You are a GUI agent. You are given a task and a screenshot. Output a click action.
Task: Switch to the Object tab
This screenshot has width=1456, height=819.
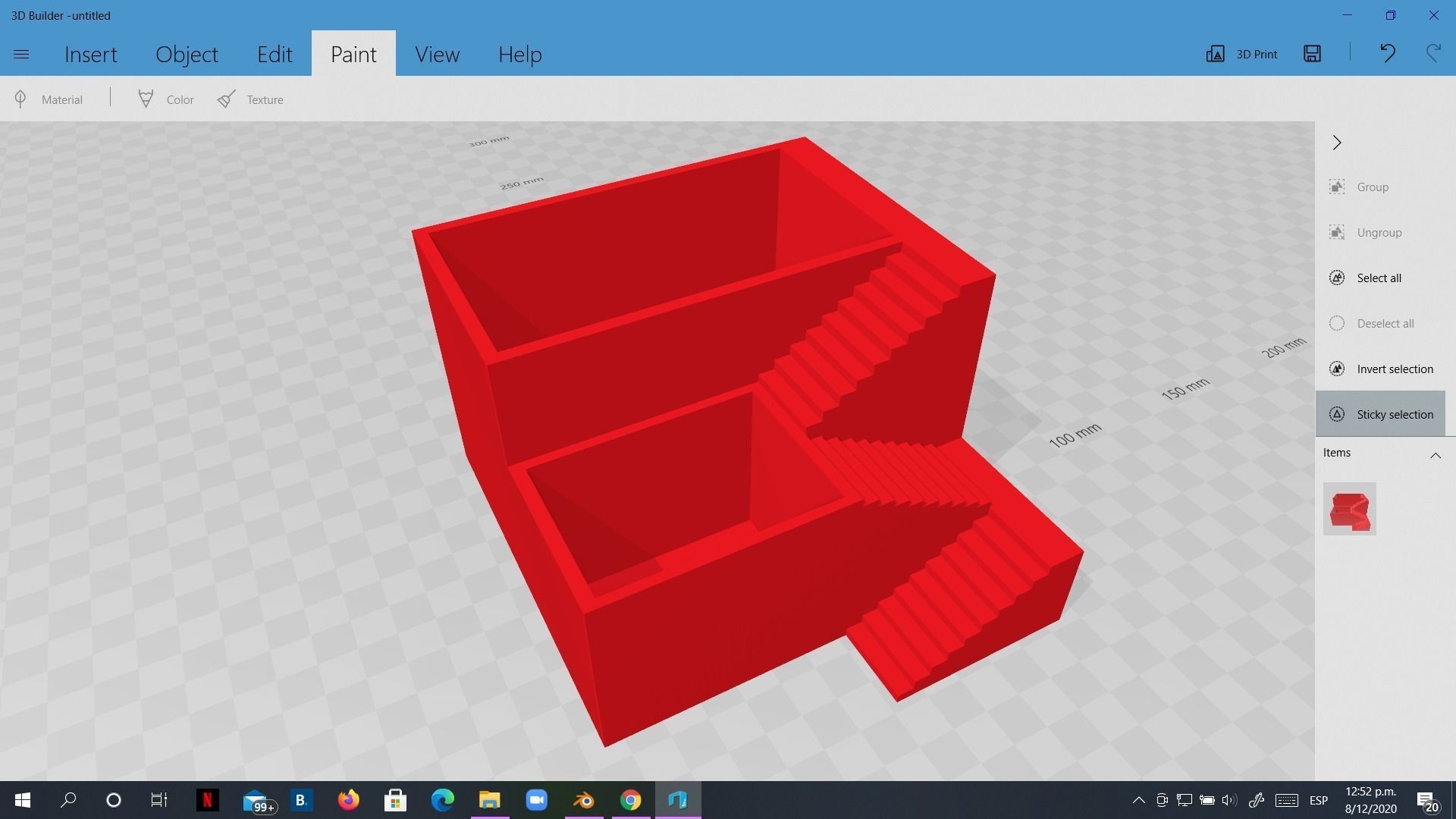(x=187, y=54)
